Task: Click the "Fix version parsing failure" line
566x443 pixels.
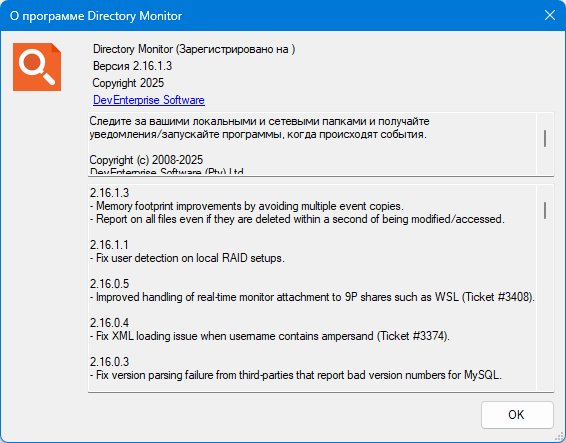Action: 296,375
